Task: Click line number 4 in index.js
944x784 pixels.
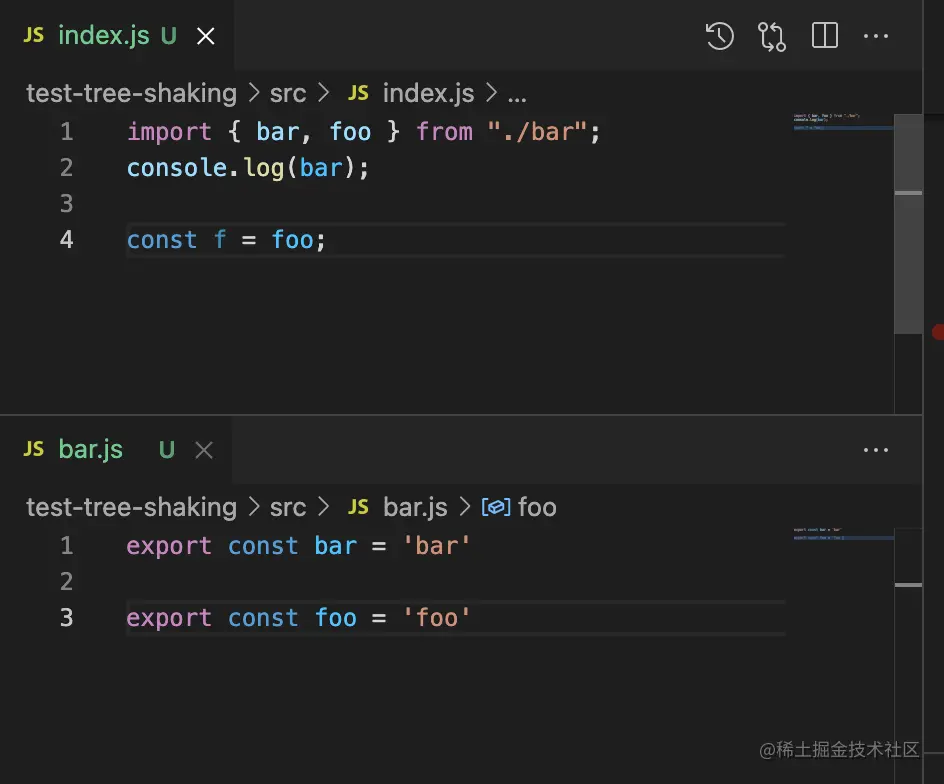Action: (x=66, y=240)
